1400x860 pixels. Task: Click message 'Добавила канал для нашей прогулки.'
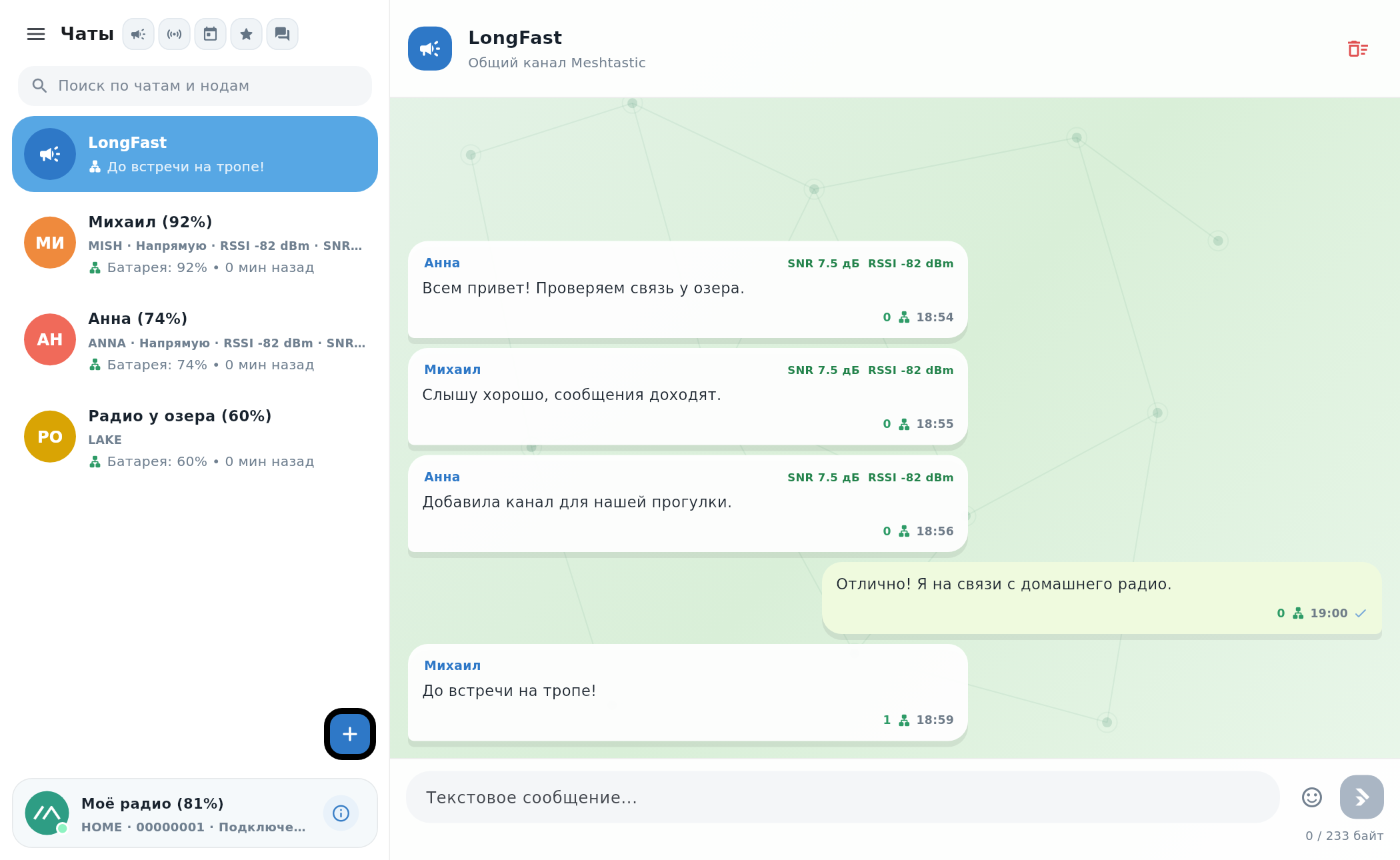(x=687, y=504)
